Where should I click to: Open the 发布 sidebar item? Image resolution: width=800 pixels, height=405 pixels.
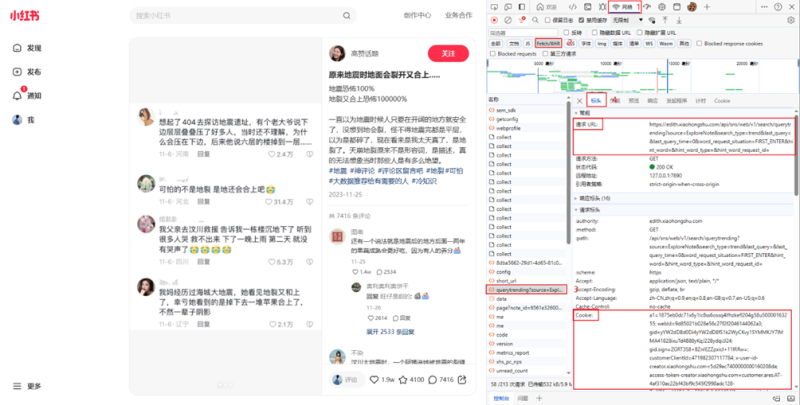pyautogui.click(x=27, y=72)
